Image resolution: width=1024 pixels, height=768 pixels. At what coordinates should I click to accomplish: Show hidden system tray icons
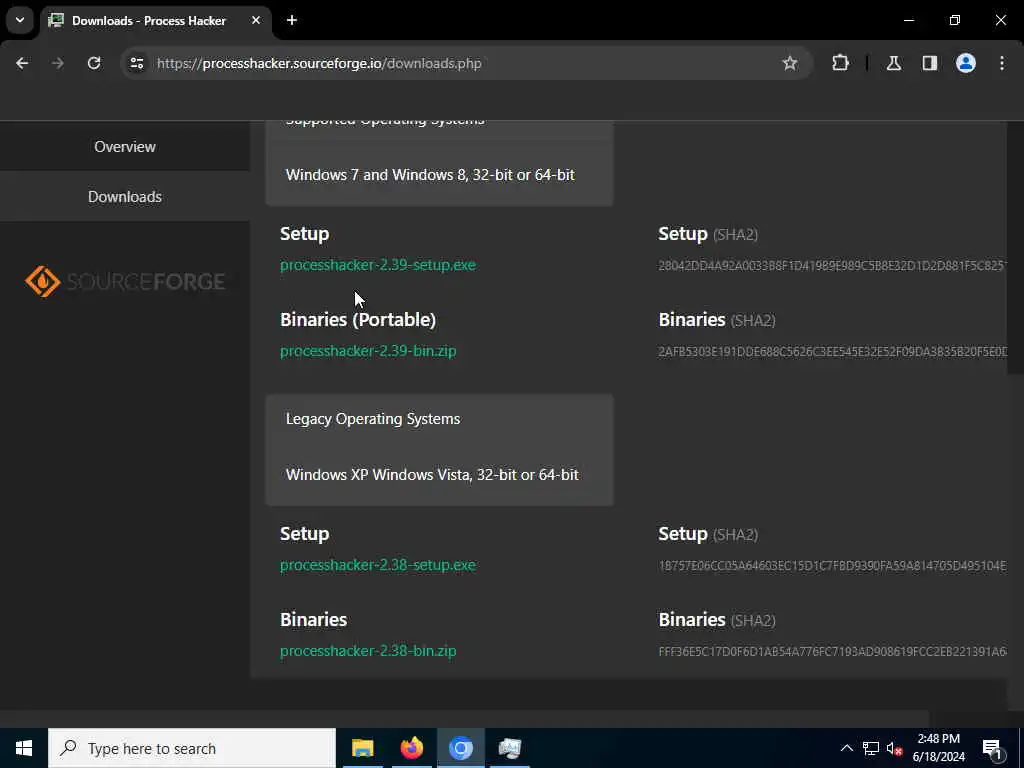tap(846, 748)
